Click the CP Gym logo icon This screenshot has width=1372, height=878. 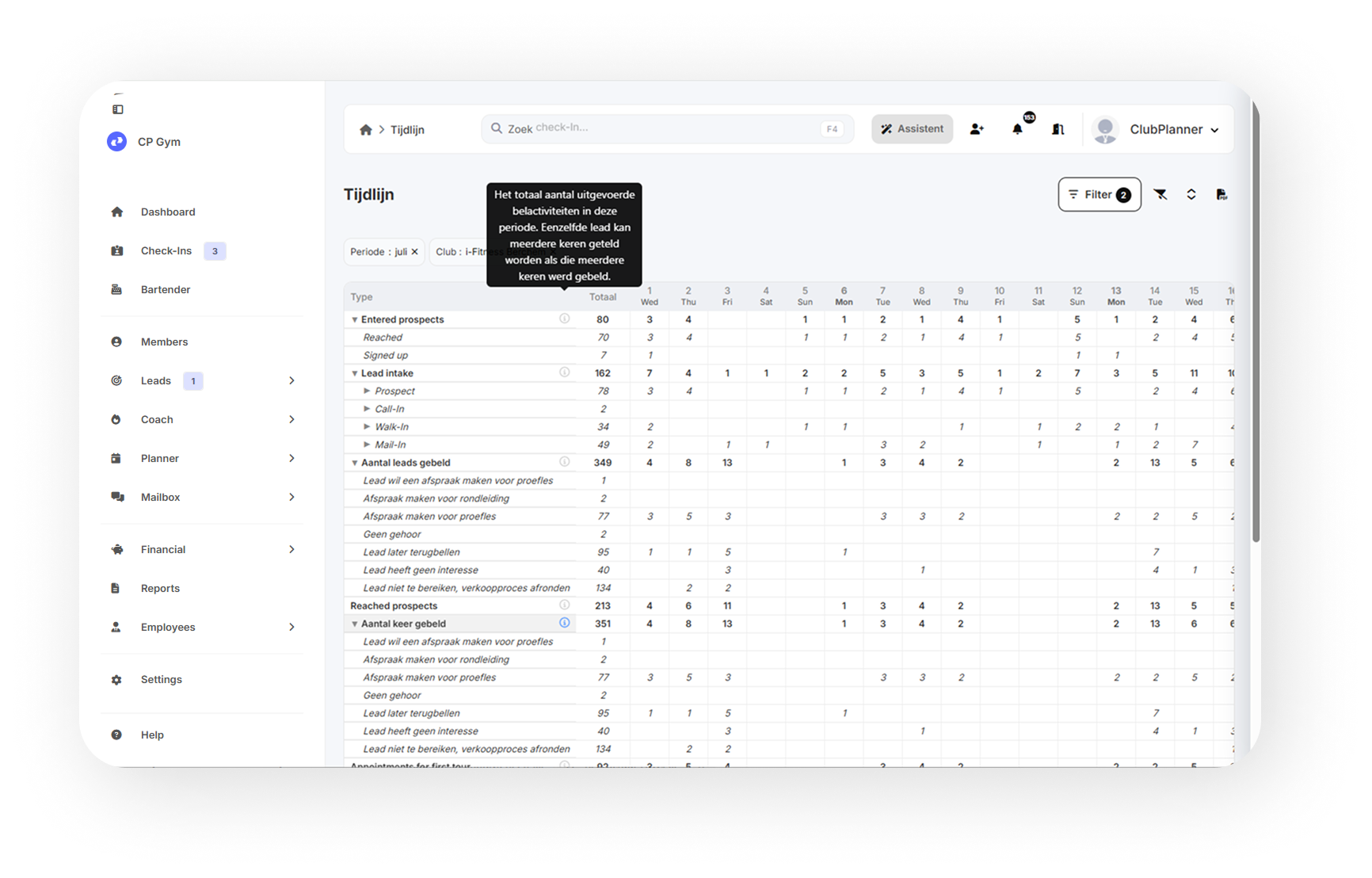116,142
